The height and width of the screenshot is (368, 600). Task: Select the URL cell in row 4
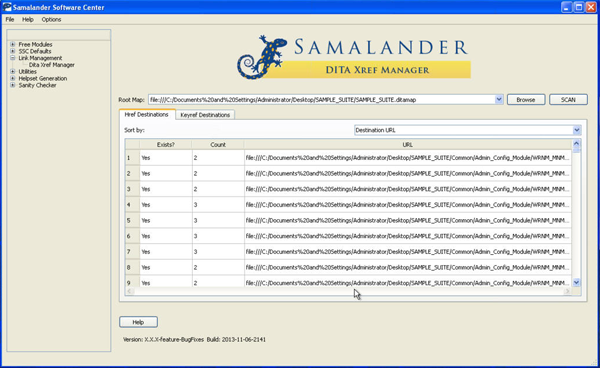(408, 205)
